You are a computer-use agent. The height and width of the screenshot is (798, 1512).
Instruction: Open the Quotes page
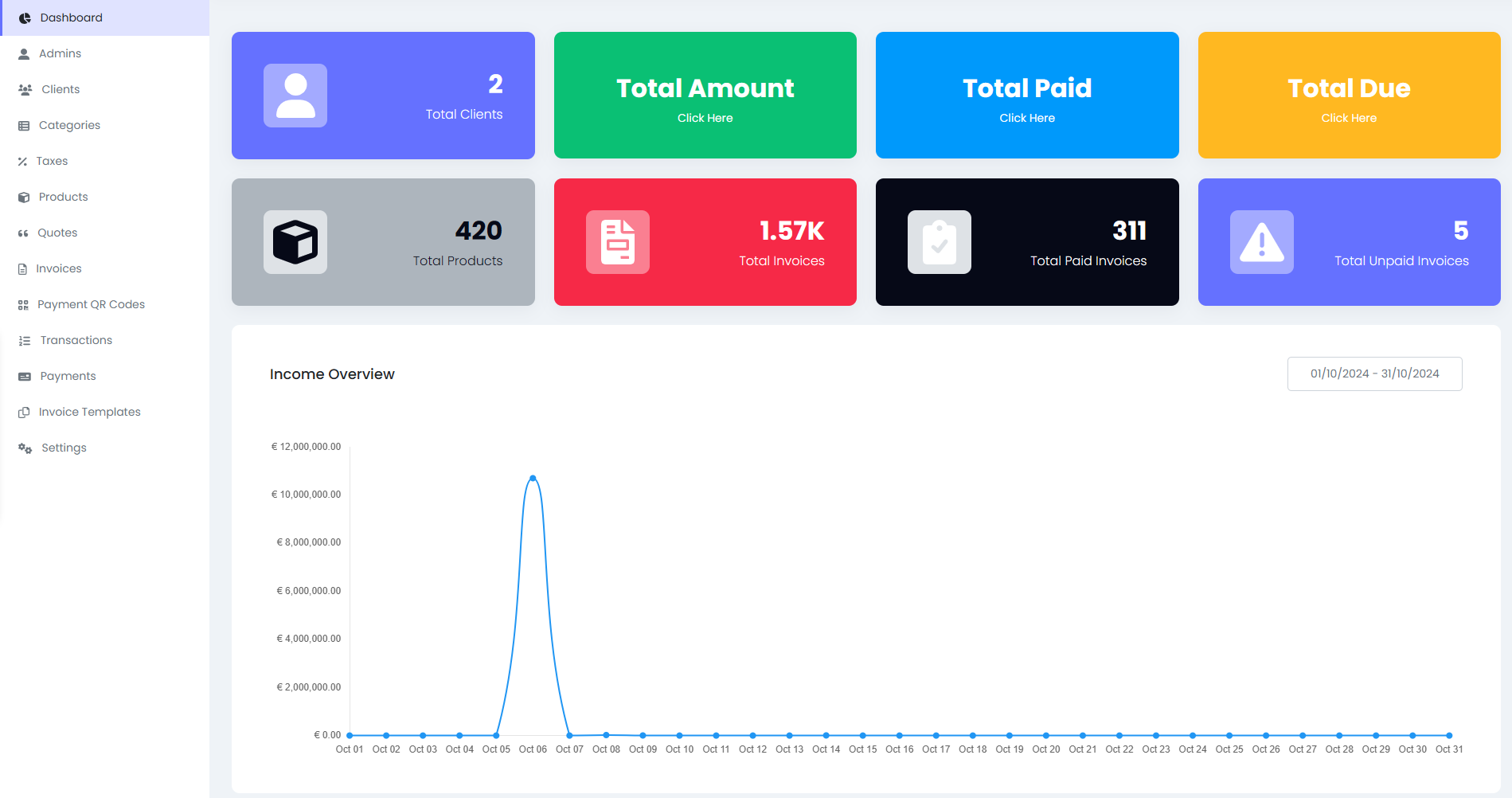[105, 233]
